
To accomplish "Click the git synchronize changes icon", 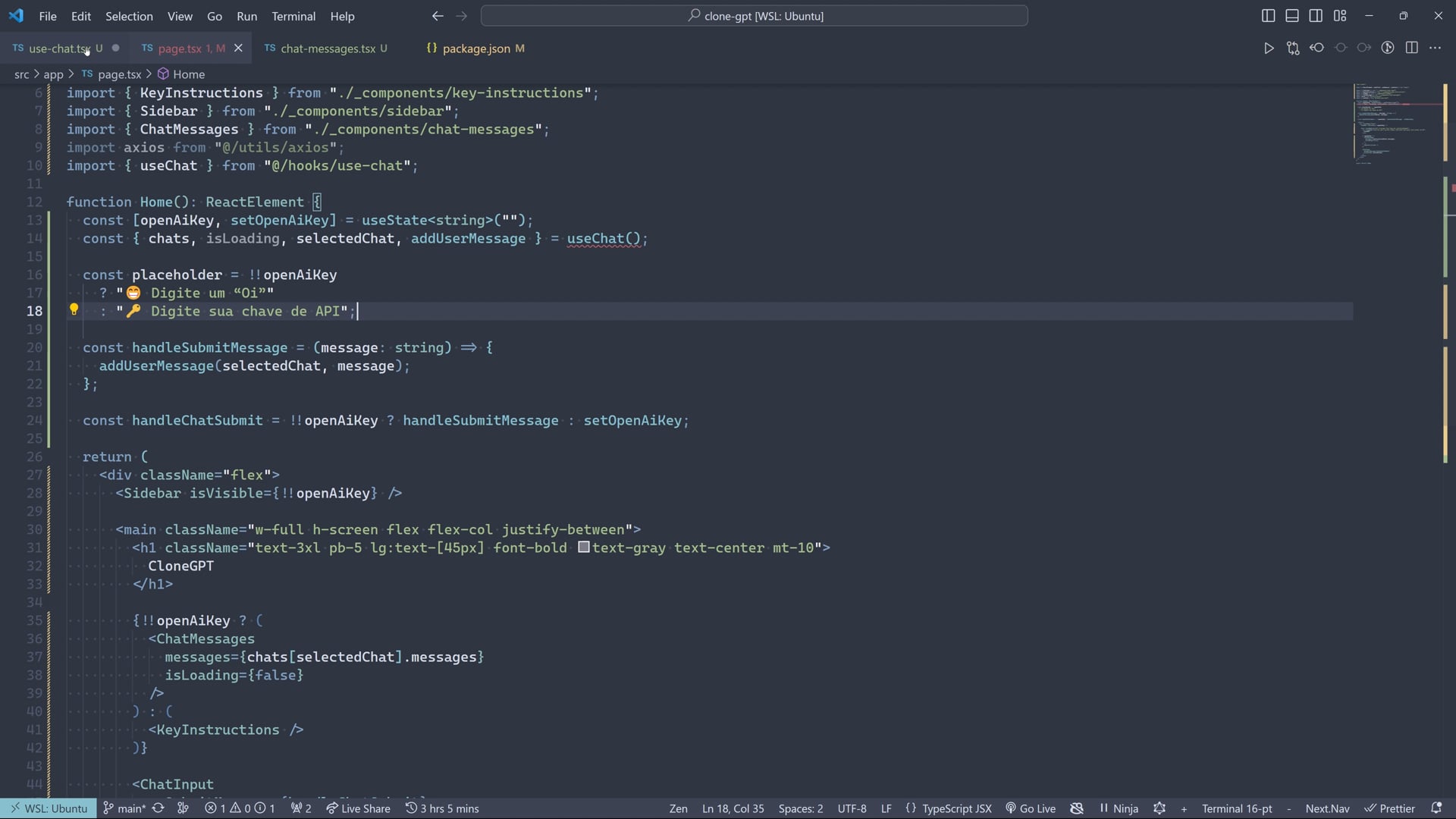I will [158, 808].
